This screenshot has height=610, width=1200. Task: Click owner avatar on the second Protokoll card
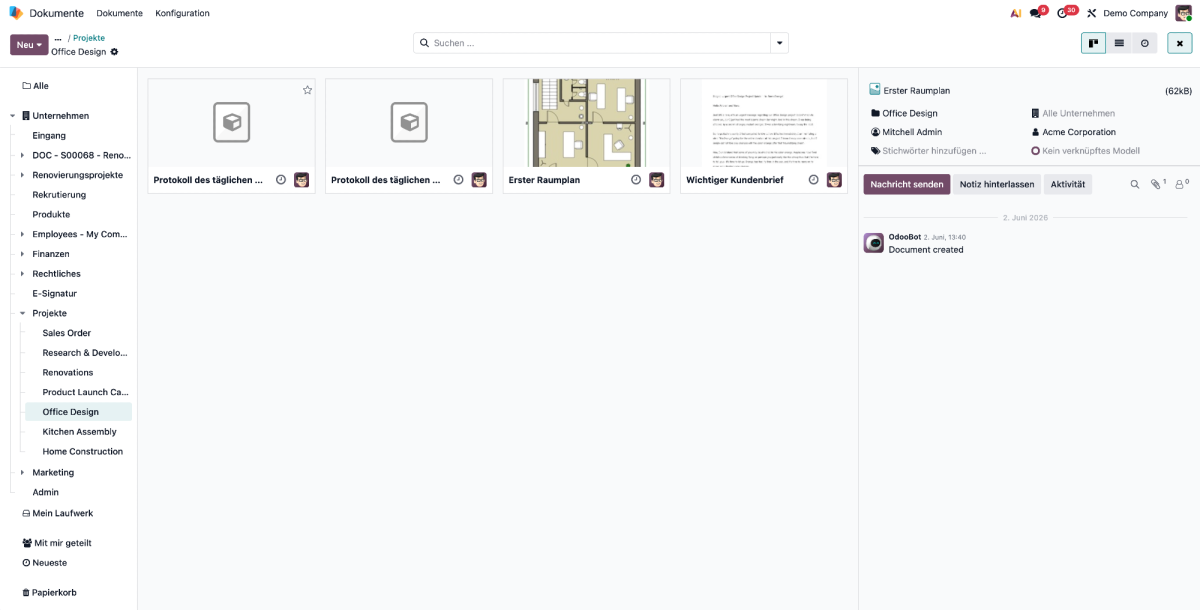pos(479,180)
